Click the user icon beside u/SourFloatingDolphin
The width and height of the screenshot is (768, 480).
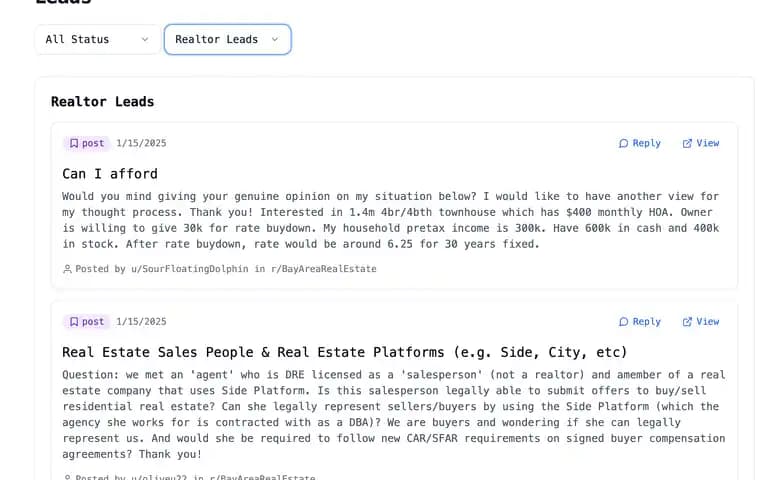(68, 269)
